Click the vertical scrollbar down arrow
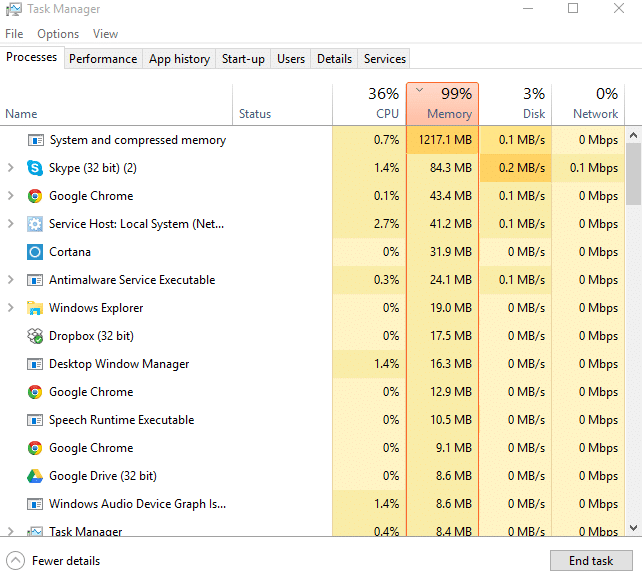This screenshot has height=575, width=642. coord(634,527)
